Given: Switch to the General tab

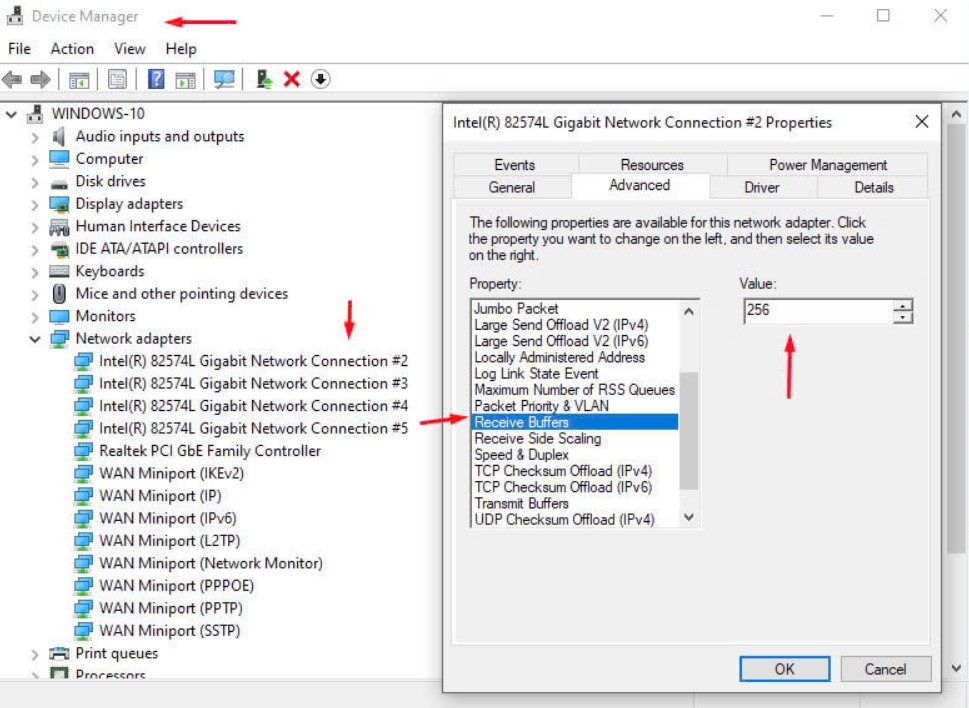Looking at the screenshot, I should coord(512,187).
